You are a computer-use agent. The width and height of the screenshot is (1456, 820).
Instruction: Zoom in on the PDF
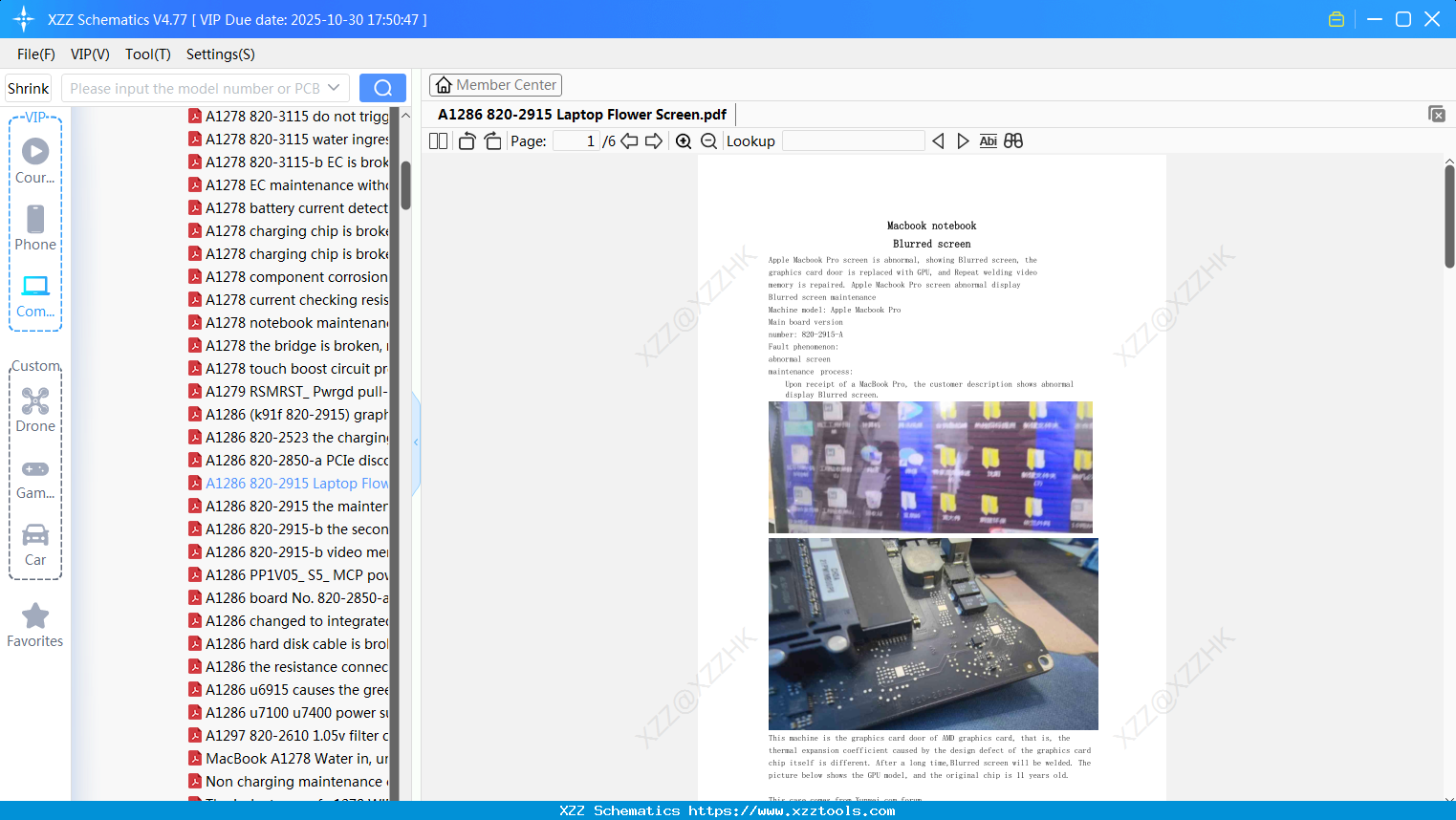tap(684, 140)
